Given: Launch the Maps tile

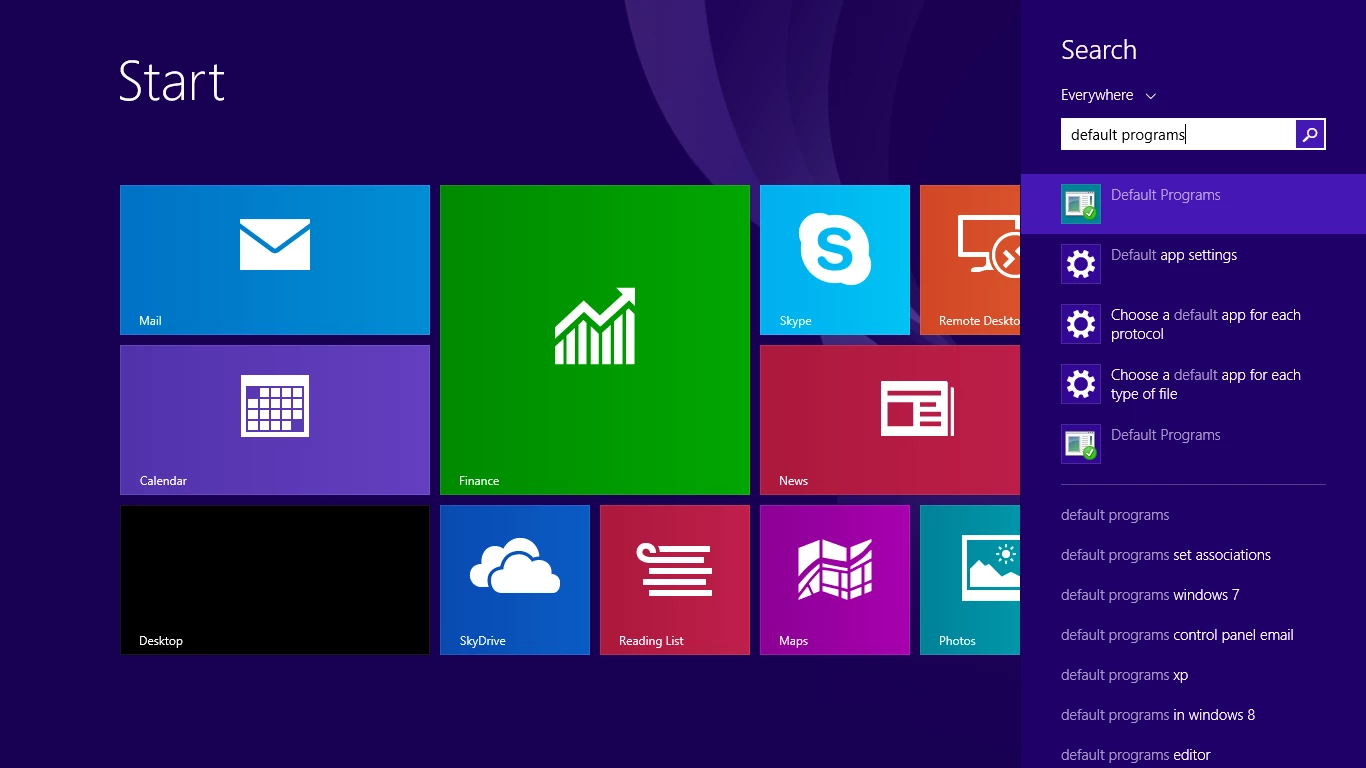Looking at the screenshot, I should (835, 580).
